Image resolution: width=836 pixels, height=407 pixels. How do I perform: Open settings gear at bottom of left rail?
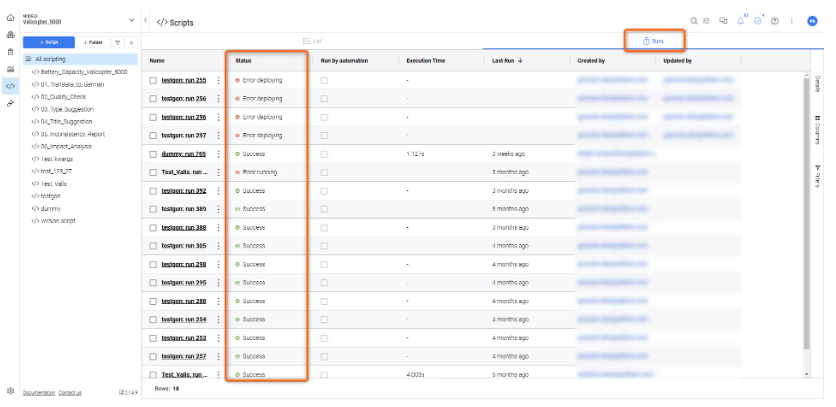point(10,391)
